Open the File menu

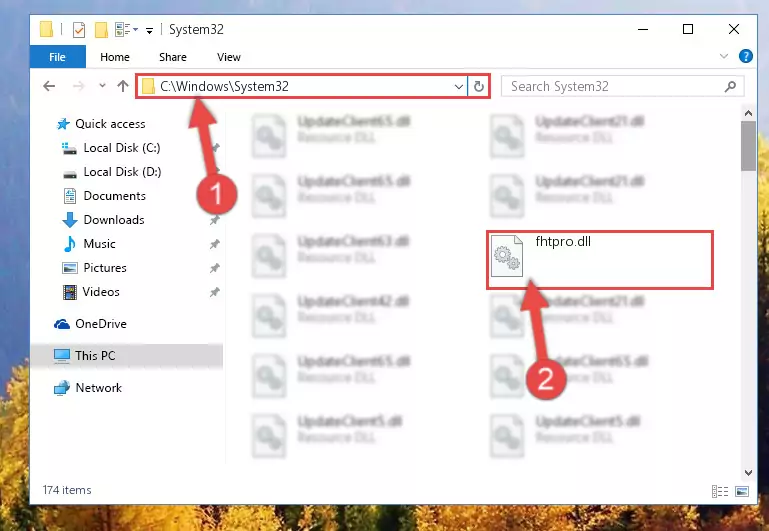click(57, 57)
